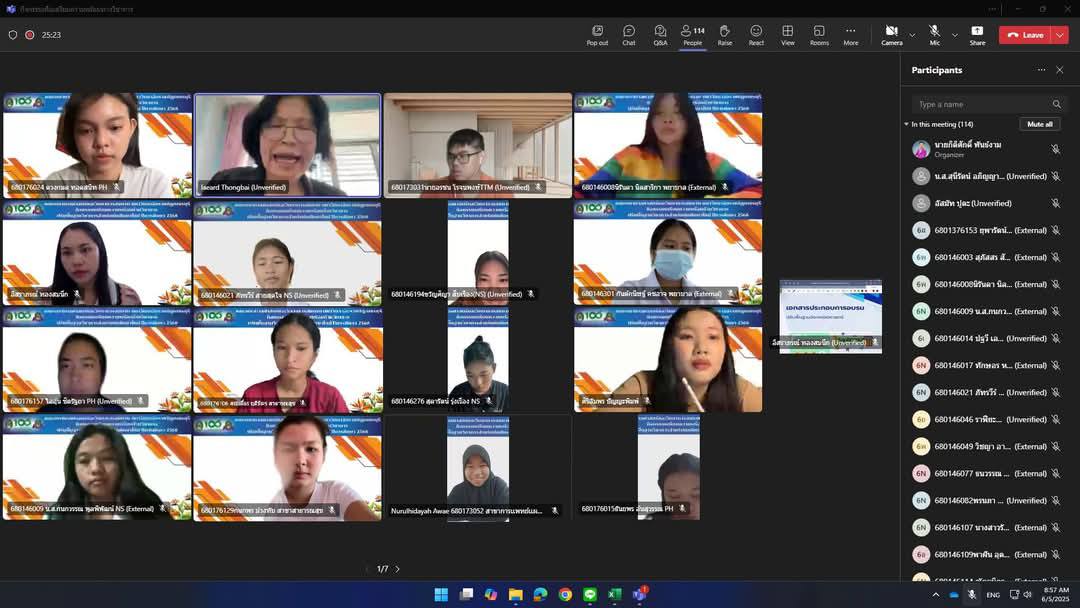The width and height of the screenshot is (1080, 608).
Task: Open the Chat panel
Action: pos(628,34)
